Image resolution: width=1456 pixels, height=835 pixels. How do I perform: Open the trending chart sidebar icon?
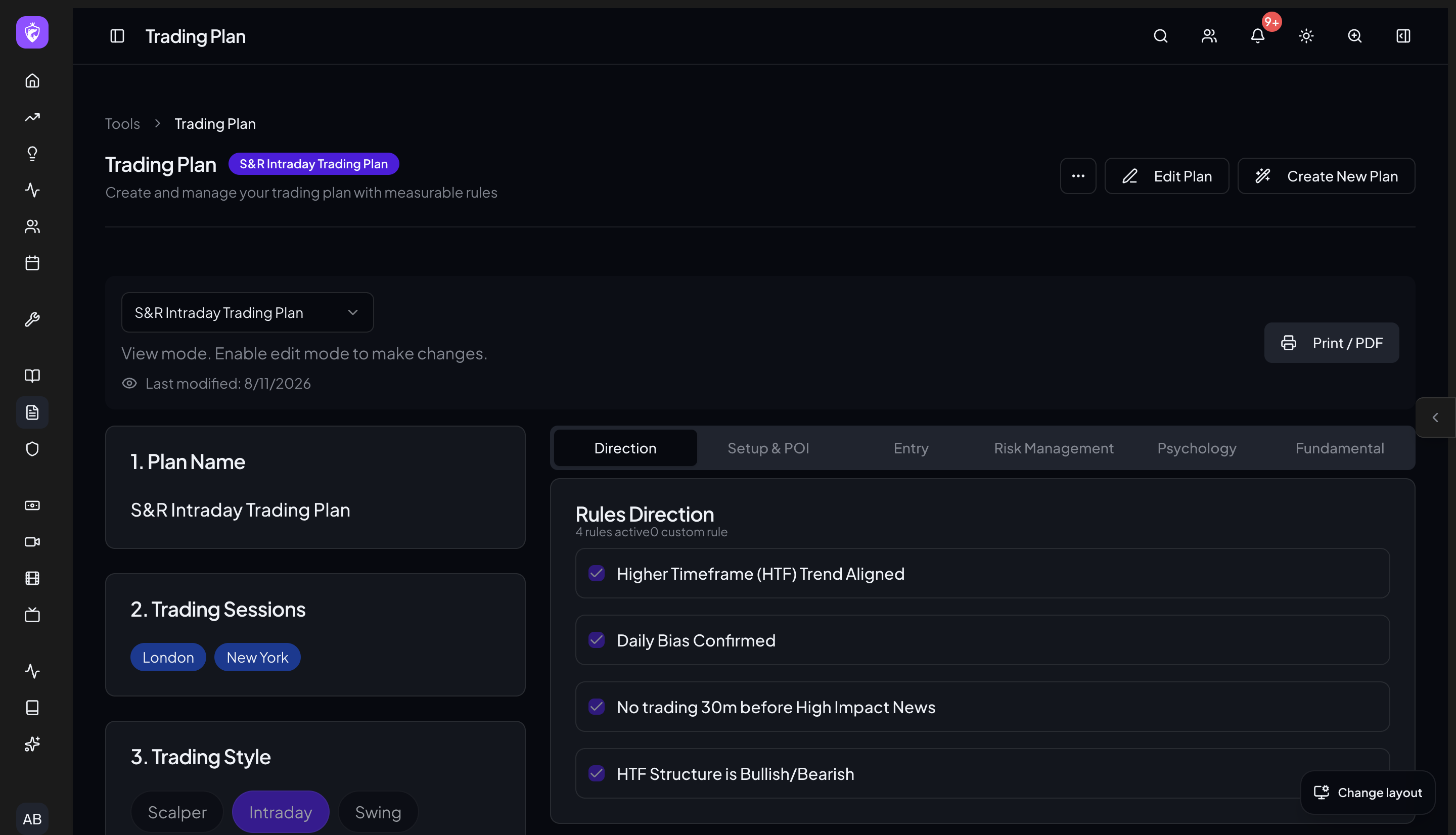click(32, 118)
